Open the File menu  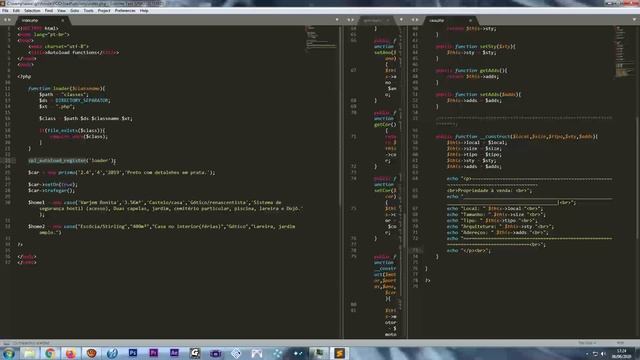[5, 11]
